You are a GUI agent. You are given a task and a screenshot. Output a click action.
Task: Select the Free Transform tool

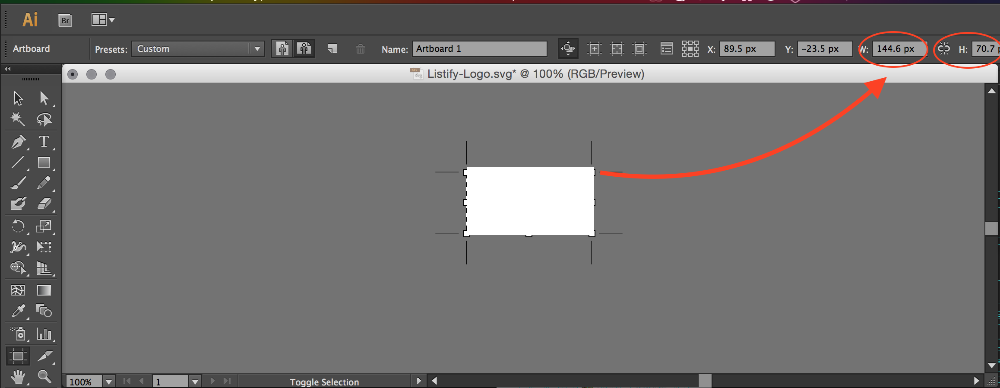coord(44,246)
